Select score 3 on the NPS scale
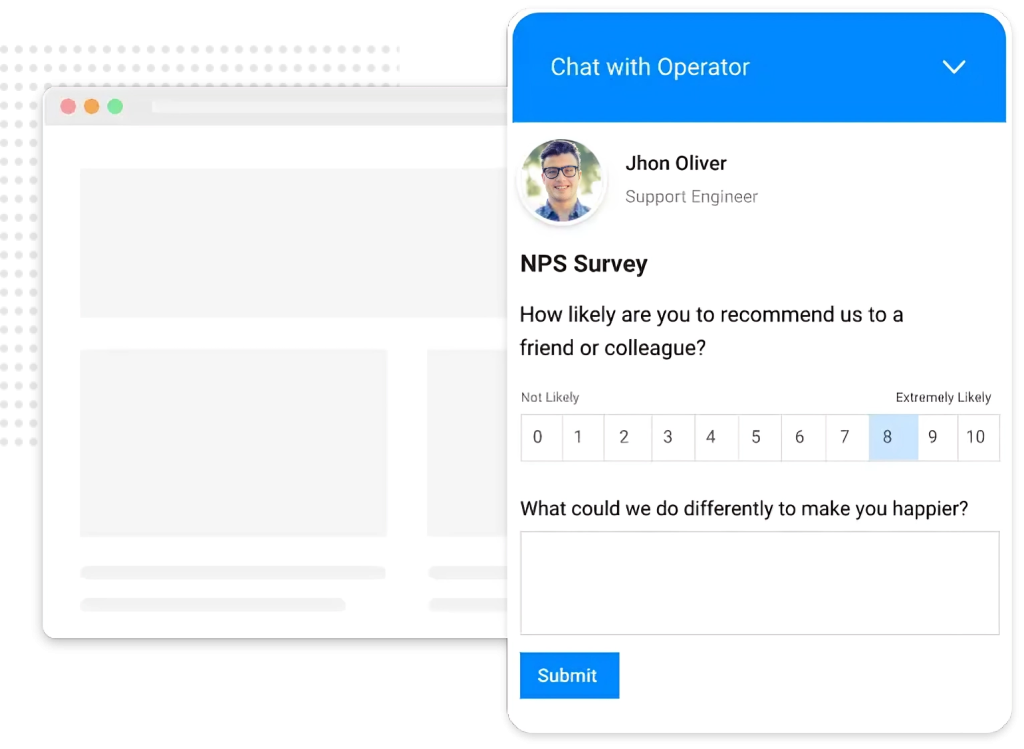The image size is (1024, 749). (x=672, y=437)
